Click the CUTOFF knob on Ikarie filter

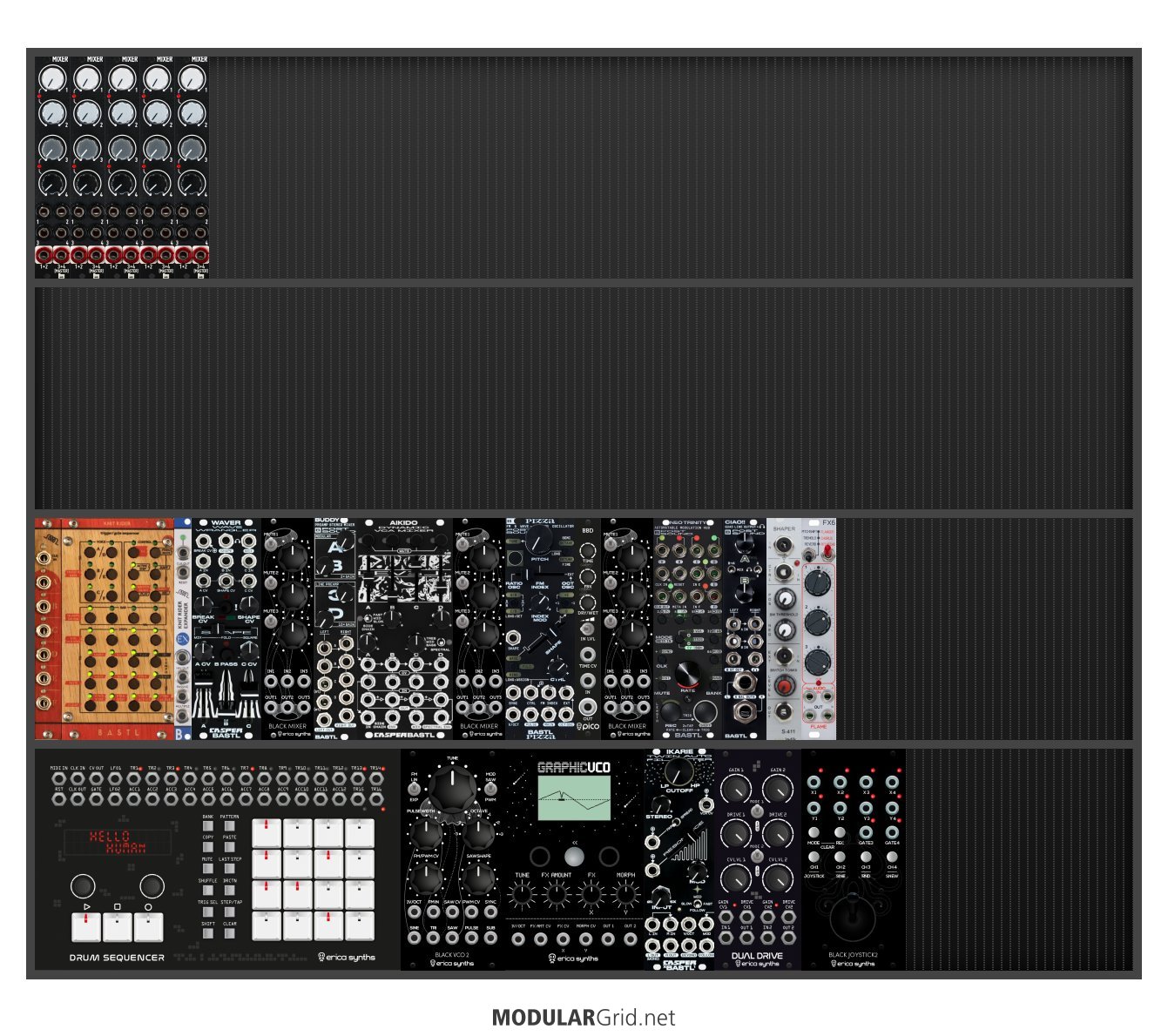[x=679, y=772]
